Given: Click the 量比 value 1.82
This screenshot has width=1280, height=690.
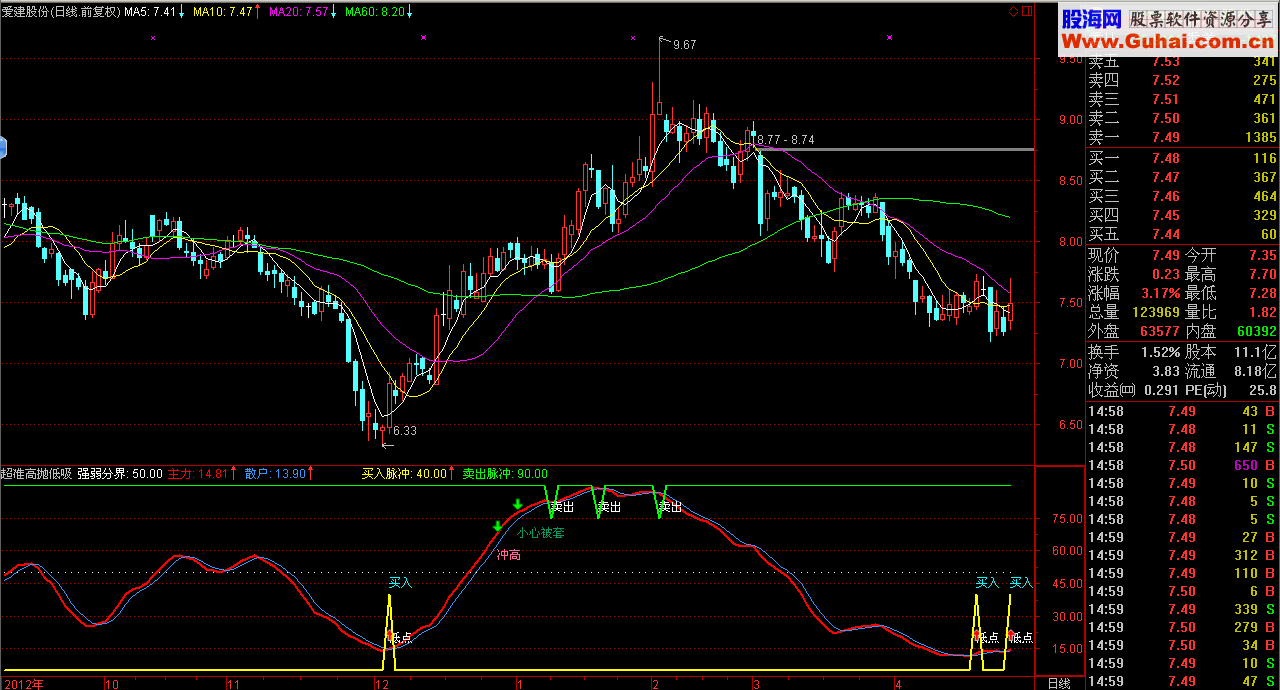Looking at the screenshot, I should click(1262, 312).
